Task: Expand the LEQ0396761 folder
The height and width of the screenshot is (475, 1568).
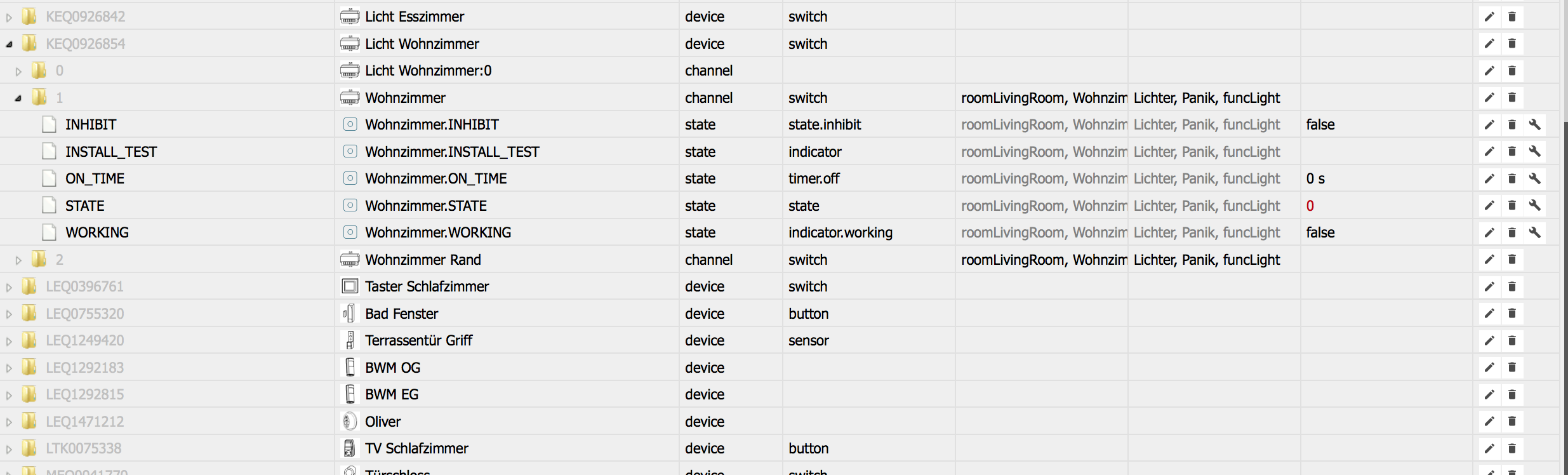Action: pos(9,288)
